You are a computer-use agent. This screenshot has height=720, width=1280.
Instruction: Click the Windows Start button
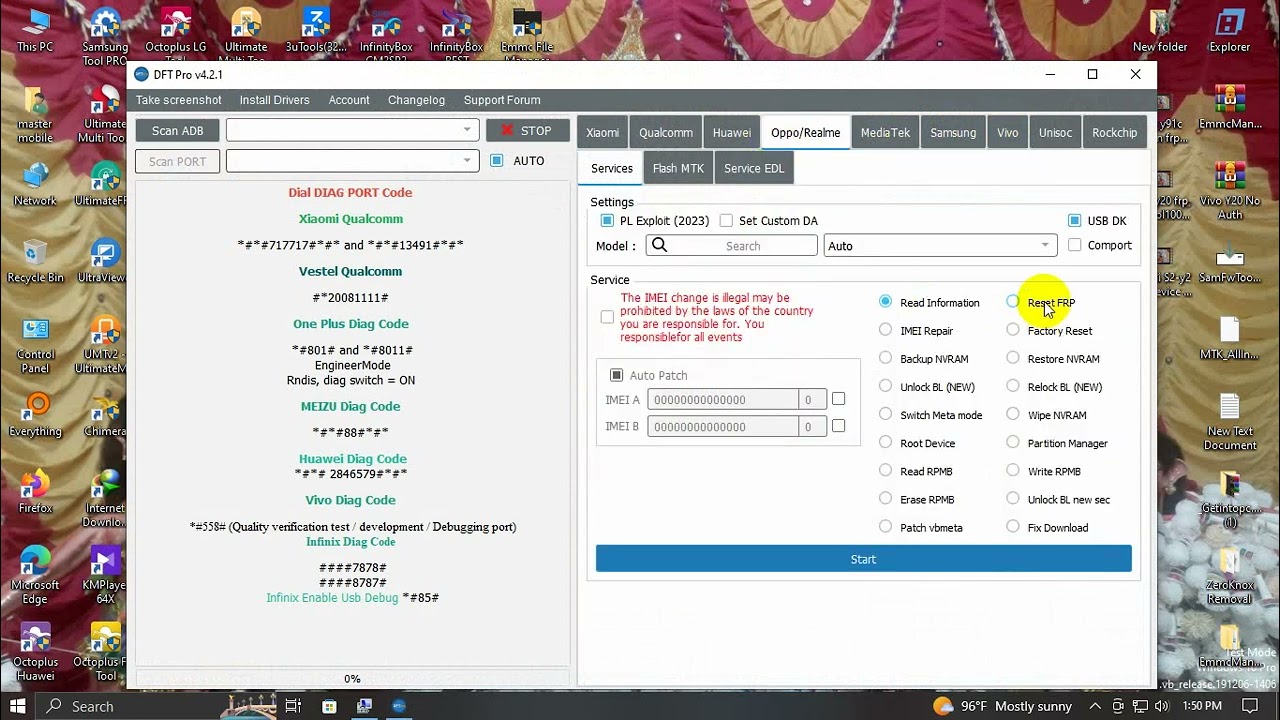(x=17, y=706)
